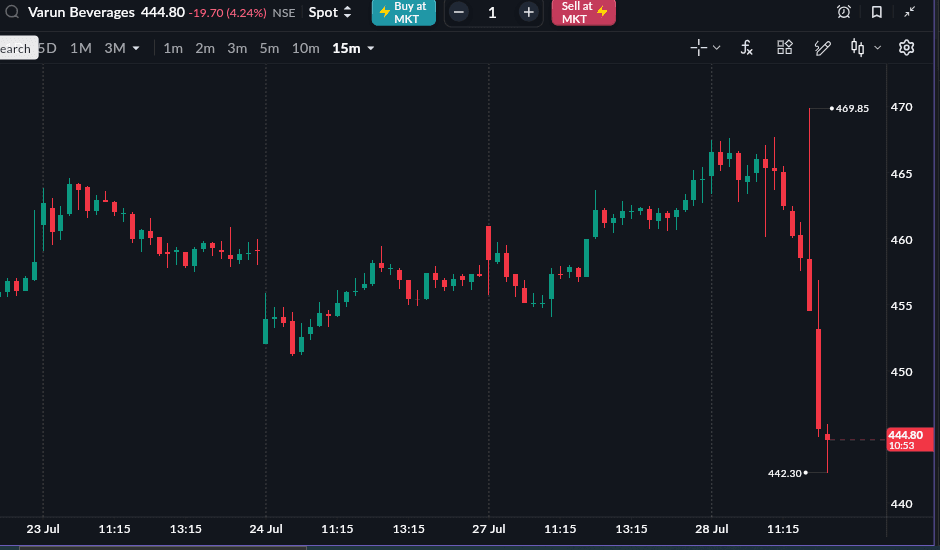Click the 23 Jul date label
The image size is (940, 550).
click(43, 529)
